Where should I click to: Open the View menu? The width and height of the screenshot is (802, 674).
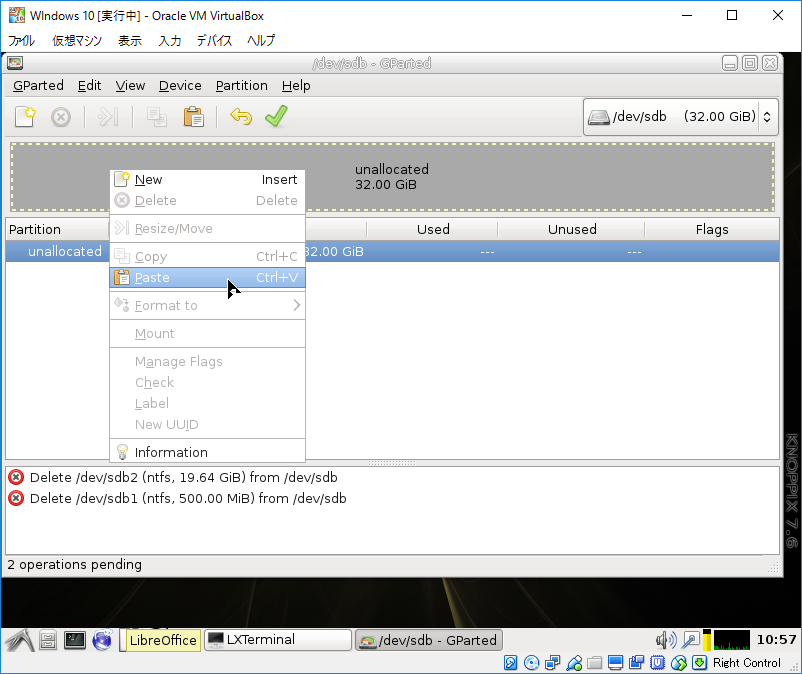click(130, 85)
